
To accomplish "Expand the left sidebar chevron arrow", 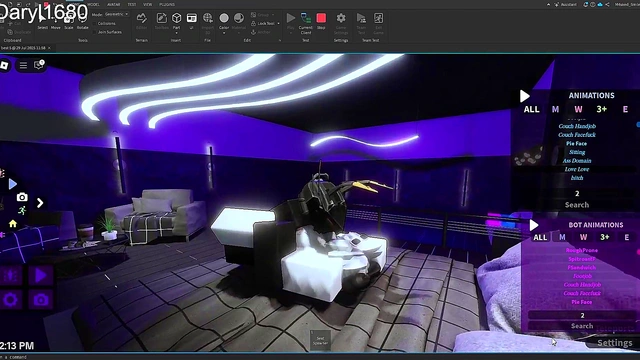I will point(40,203).
